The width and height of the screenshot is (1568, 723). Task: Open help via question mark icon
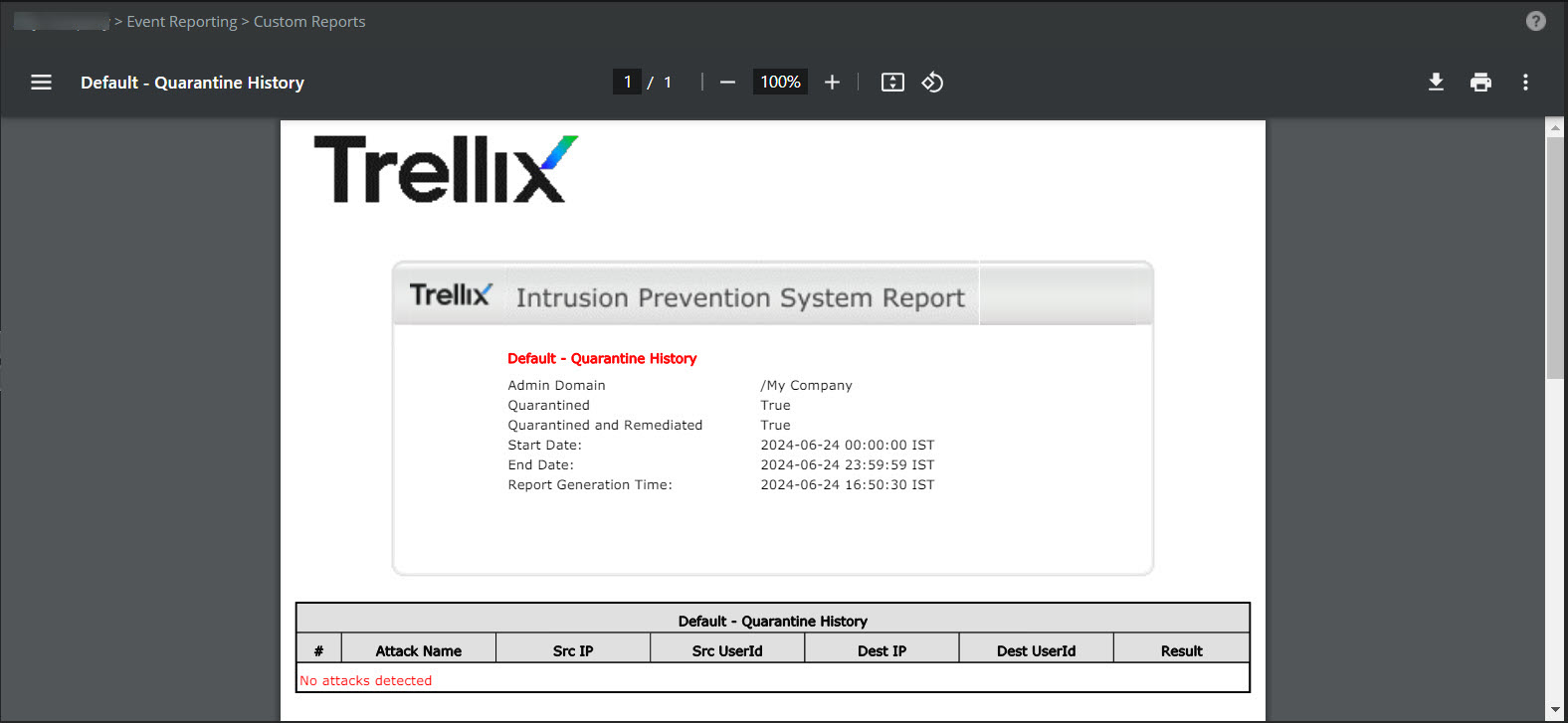tap(1536, 21)
